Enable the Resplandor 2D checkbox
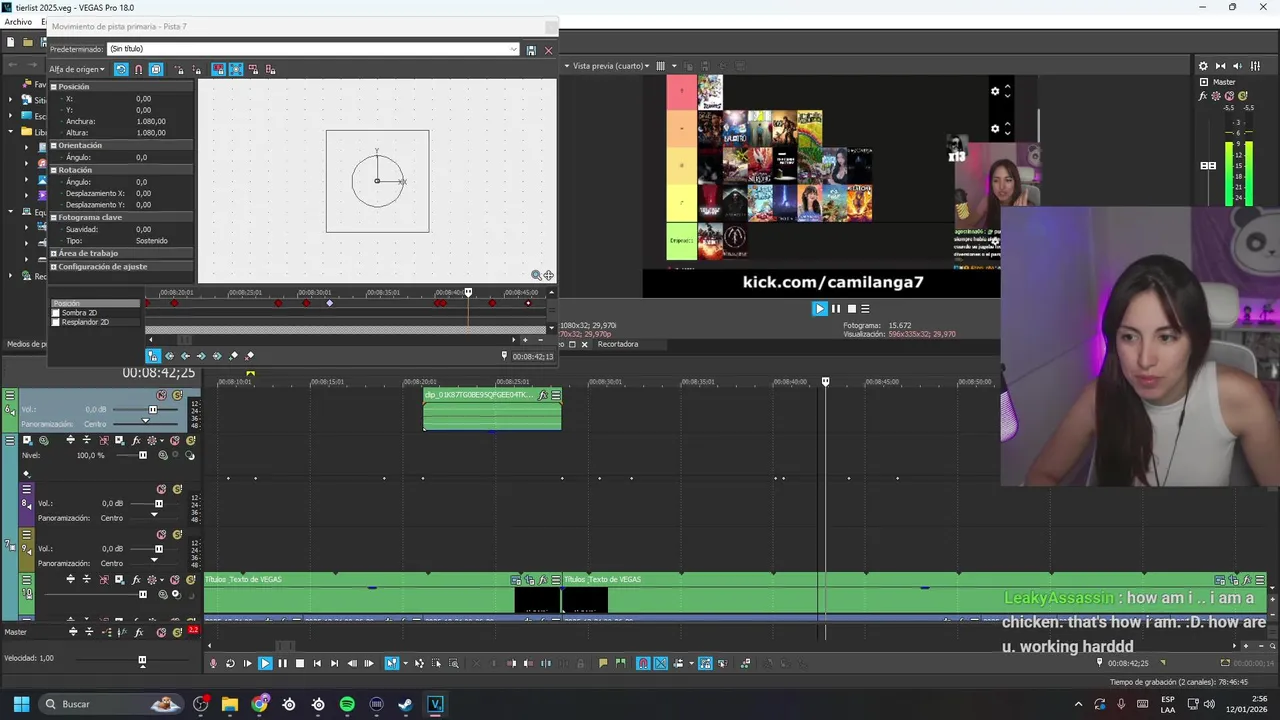Viewport: 1280px width, 720px height. tap(56, 322)
